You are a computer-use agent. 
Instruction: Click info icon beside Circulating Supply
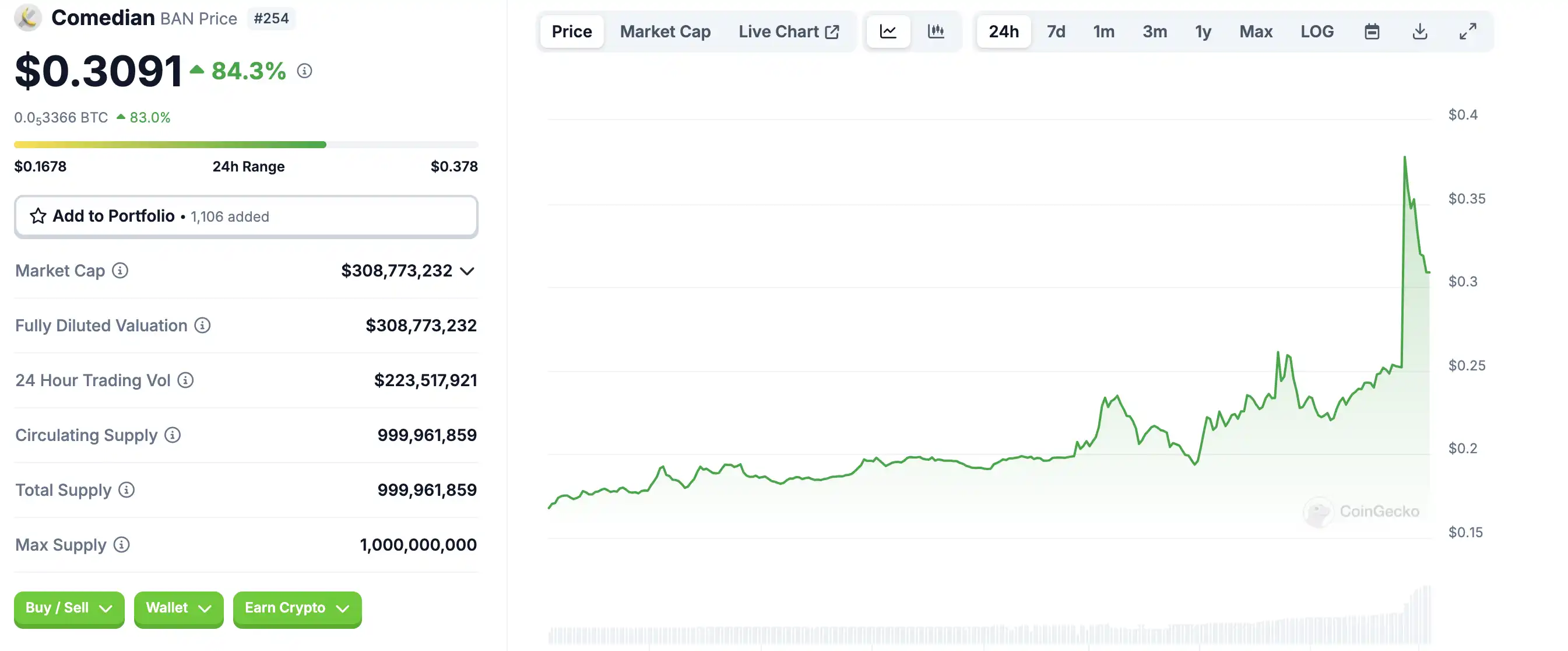[x=173, y=435]
